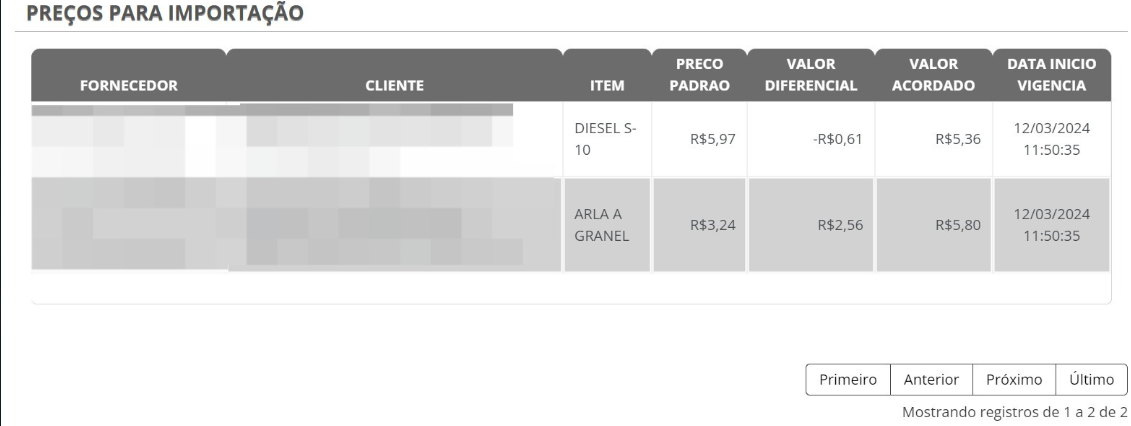1131x426 pixels.
Task: Click DATA INICIO VIGENCIA header
Action: pos(1051,75)
